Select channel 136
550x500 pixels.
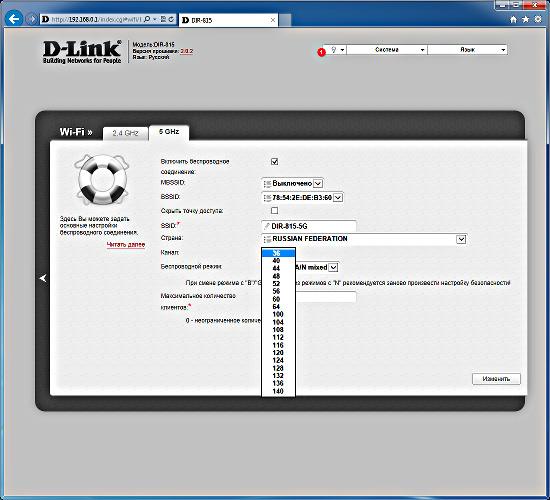pos(278,383)
